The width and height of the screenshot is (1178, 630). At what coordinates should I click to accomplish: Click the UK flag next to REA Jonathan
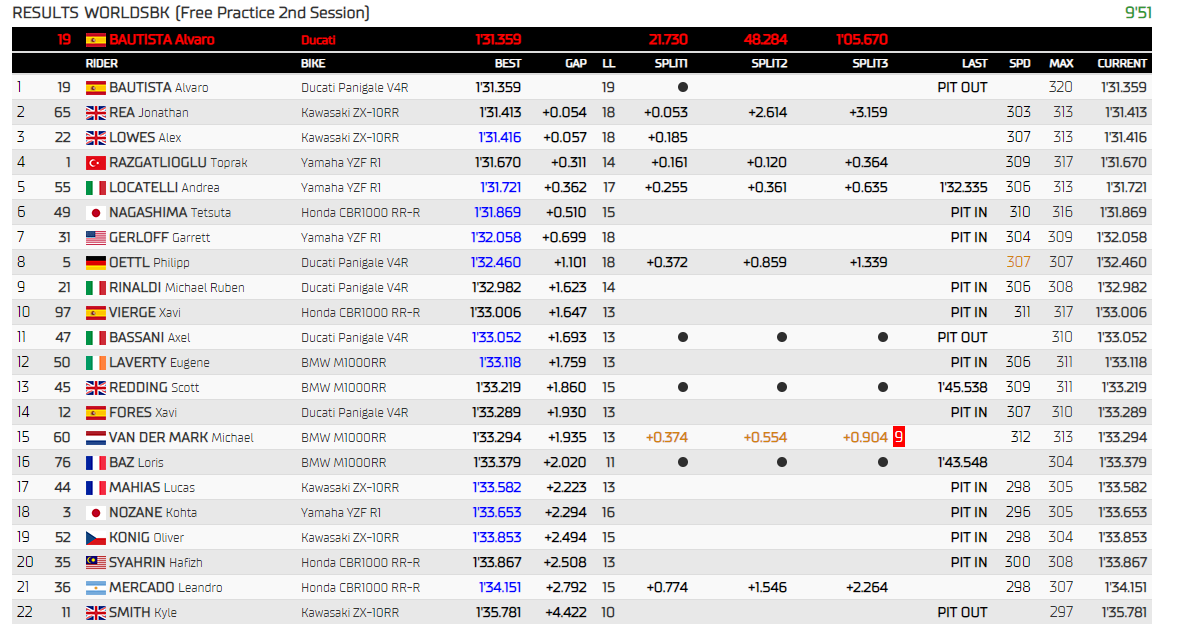(x=95, y=113)
